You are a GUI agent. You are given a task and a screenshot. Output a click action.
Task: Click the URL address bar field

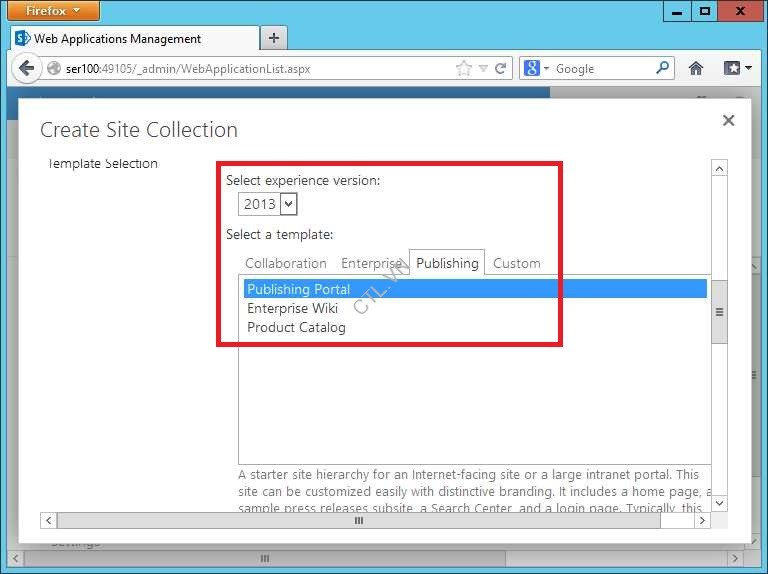250,68
